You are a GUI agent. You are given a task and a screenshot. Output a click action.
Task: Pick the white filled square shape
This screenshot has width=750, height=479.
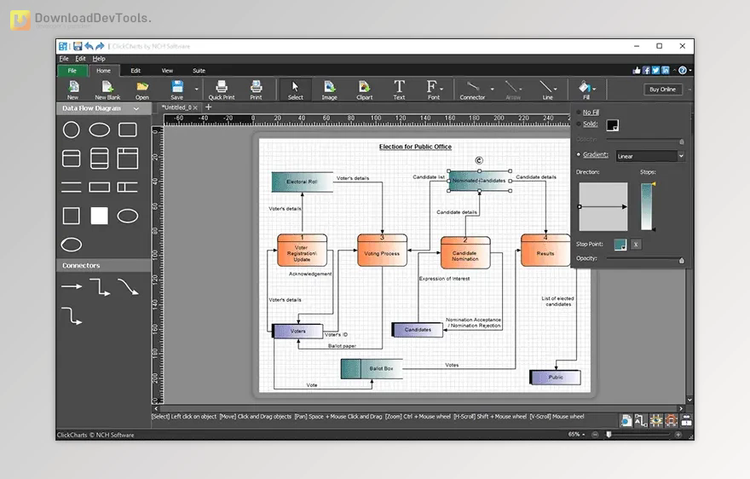click(x=99, y=216)
